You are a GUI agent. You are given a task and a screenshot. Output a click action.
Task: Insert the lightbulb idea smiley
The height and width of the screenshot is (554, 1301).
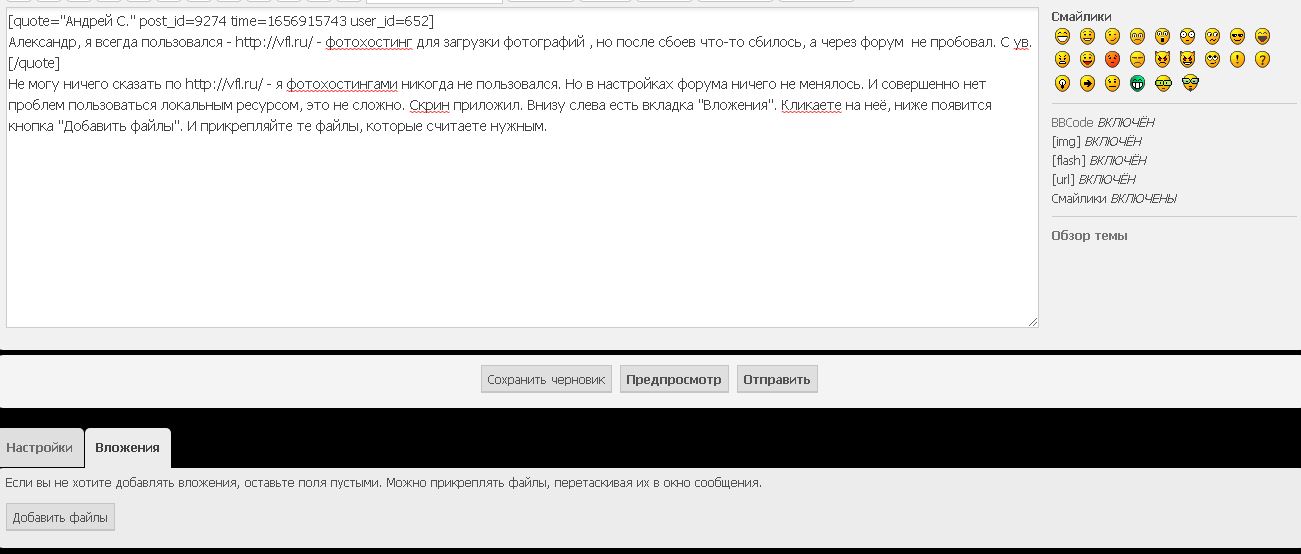pos(1062,84)
